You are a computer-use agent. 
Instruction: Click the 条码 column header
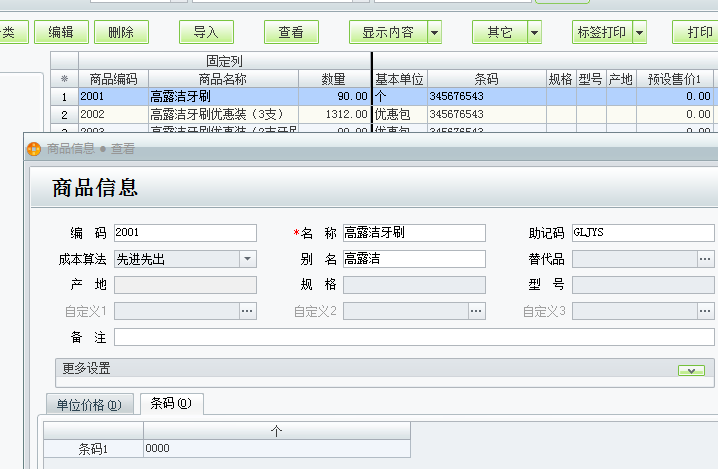click(x=486, y=79)
